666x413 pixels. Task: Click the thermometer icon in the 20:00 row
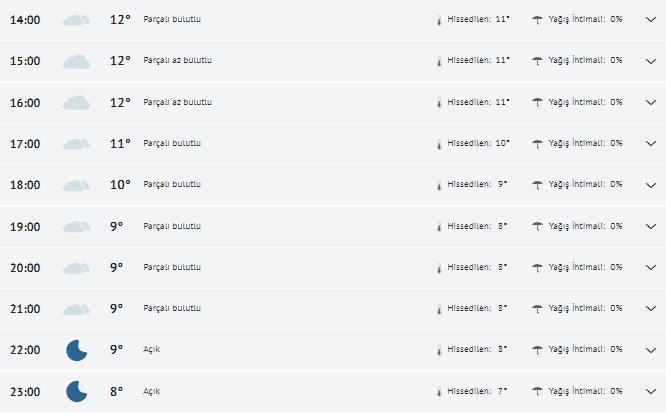click(x=438, y=268)
